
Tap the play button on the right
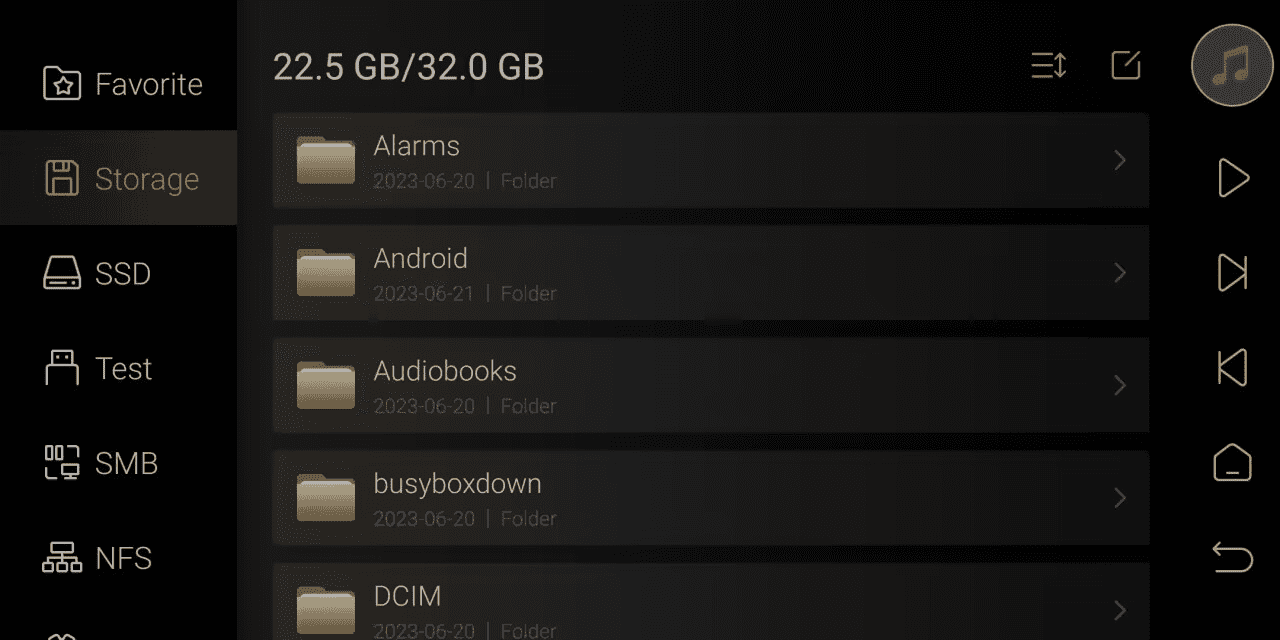click(x=1233, y=178)
